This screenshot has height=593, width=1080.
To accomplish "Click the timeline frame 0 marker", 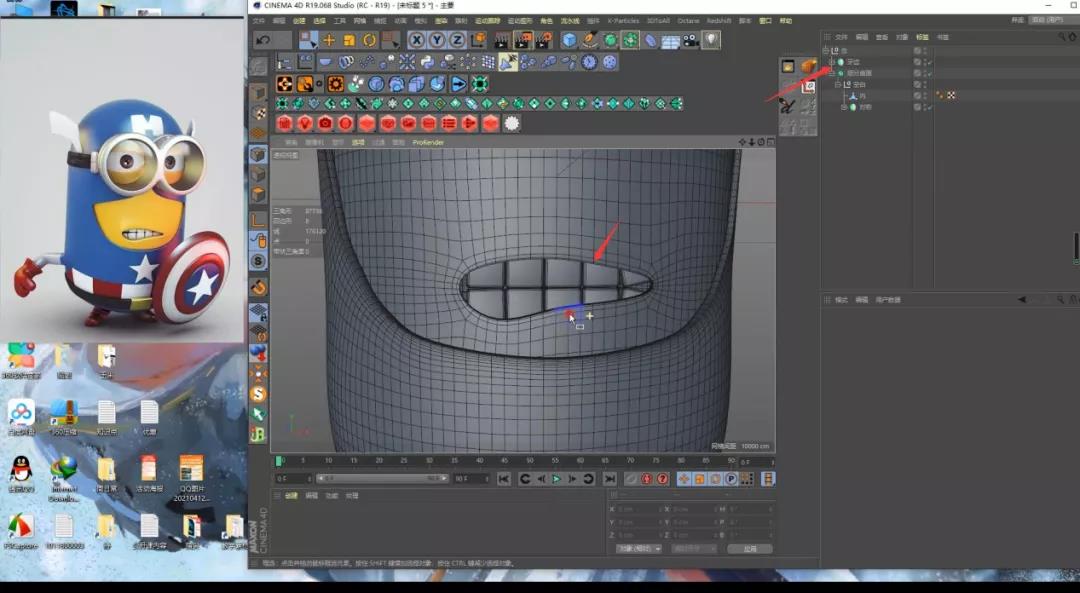I will coord(279,461).
